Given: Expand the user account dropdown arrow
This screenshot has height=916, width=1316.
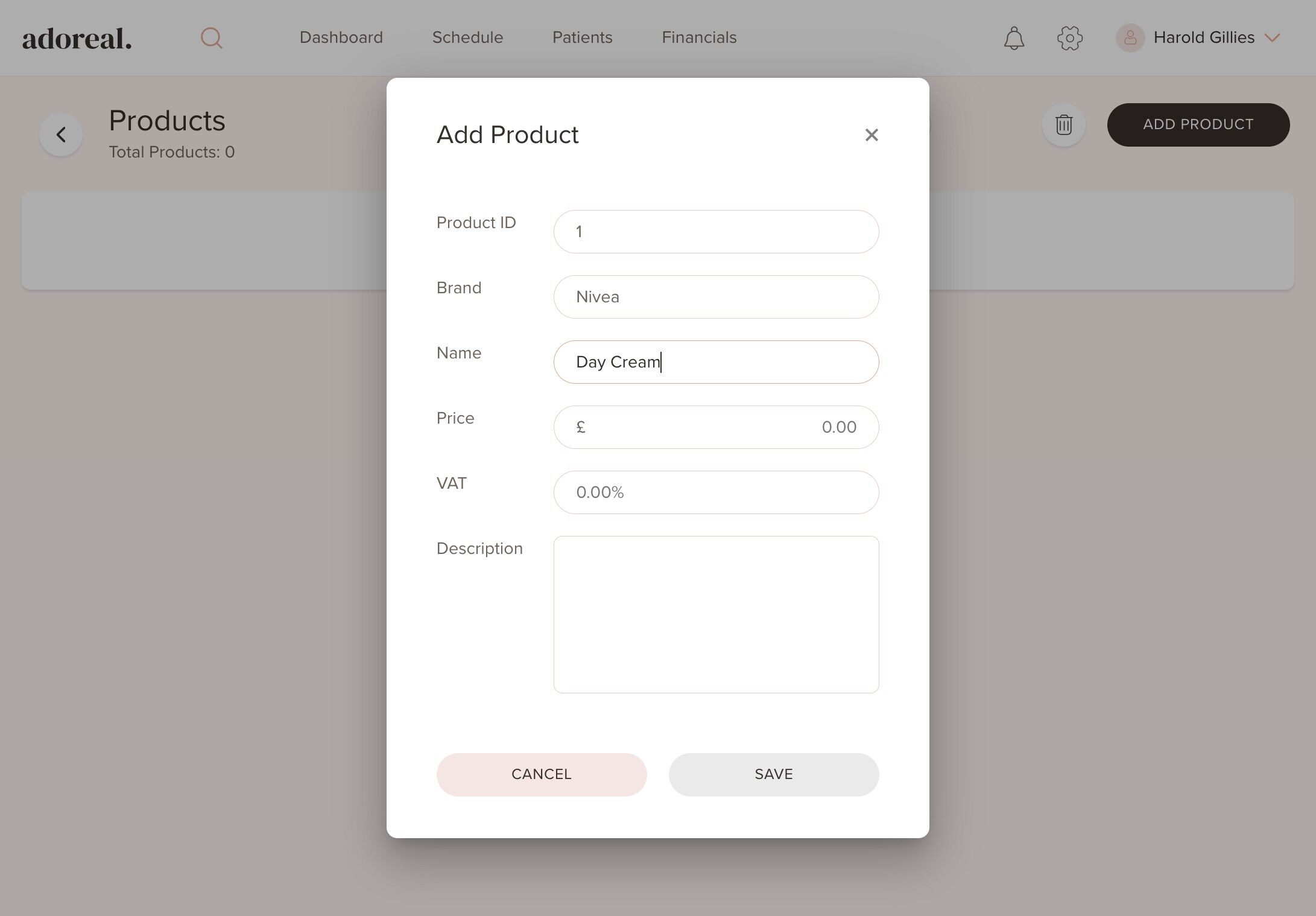Looking at the screenshot, I should (x=1273, y=38).
